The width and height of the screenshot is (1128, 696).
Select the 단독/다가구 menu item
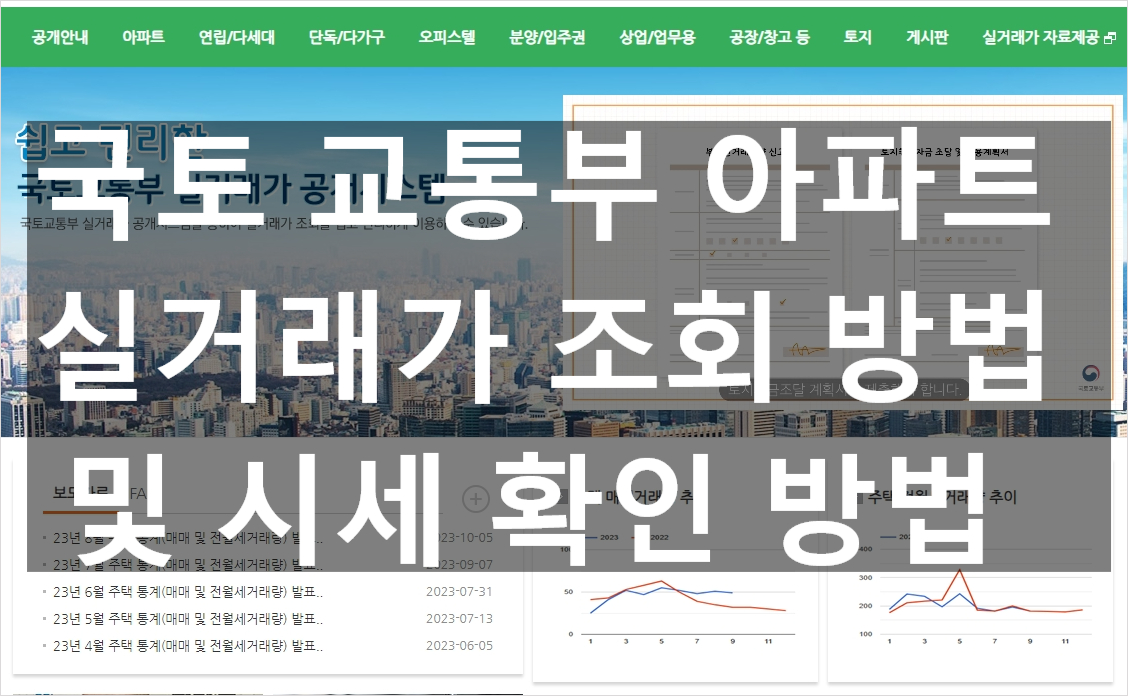pyautogui.click(x=347, y=37)
